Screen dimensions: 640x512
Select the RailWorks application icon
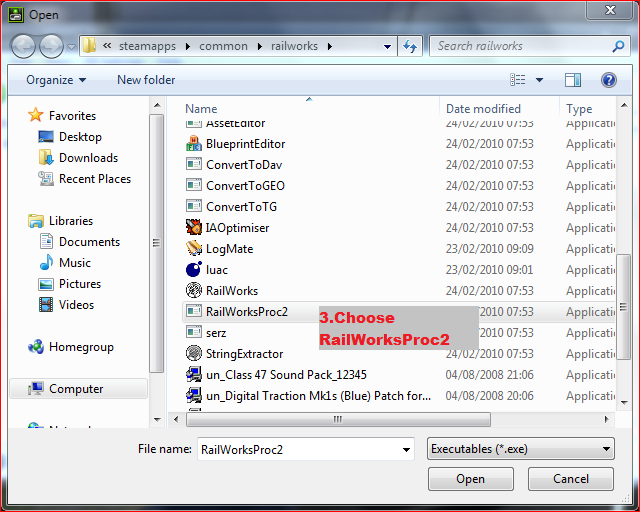194,290
